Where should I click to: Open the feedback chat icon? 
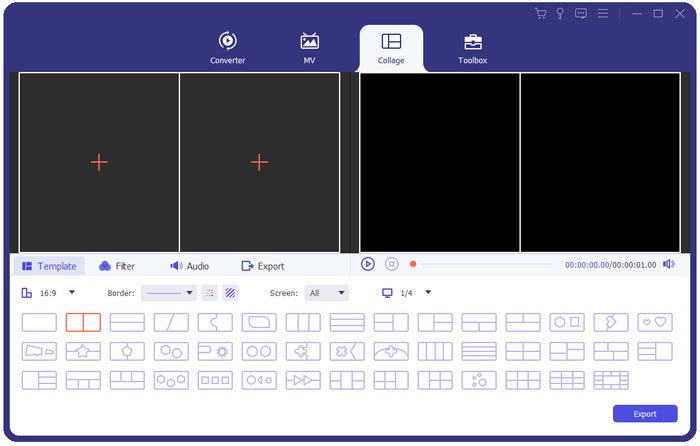(x=581, y=13)
